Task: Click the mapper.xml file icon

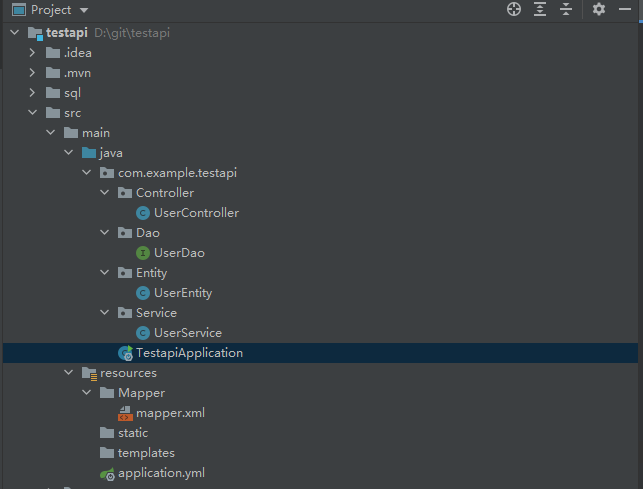Action: click(x=125, y=412)
